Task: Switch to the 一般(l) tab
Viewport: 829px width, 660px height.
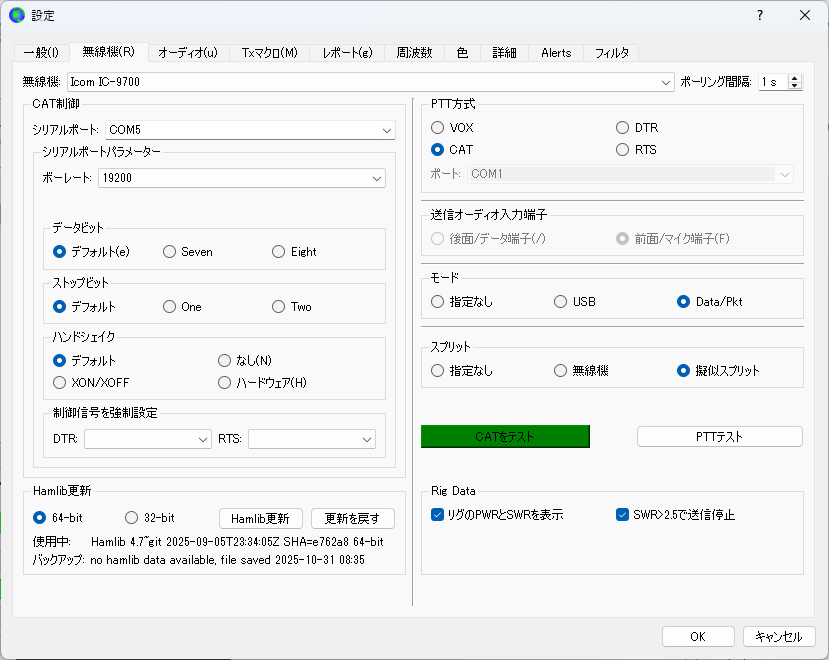Action: pos(41,53)
